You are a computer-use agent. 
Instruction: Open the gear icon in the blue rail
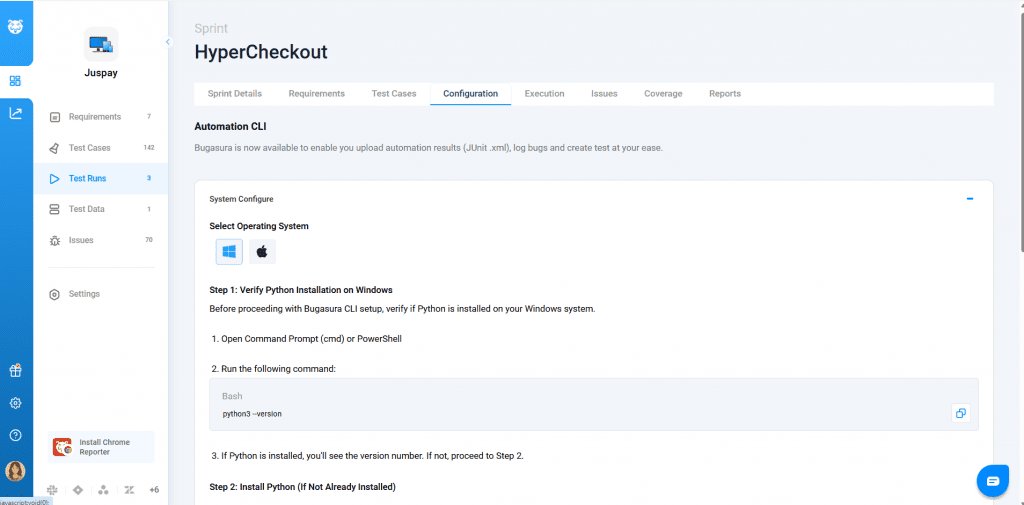pos(15,403)
